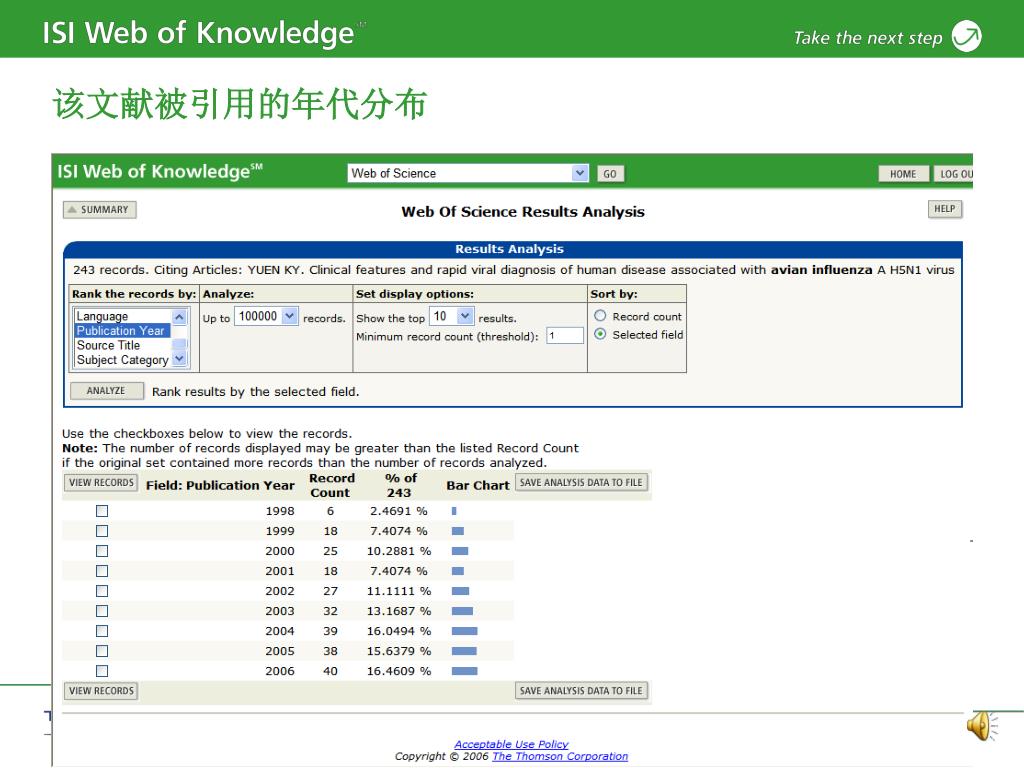
Task: Select the Record count sort option
Action: tap(600, 315)
